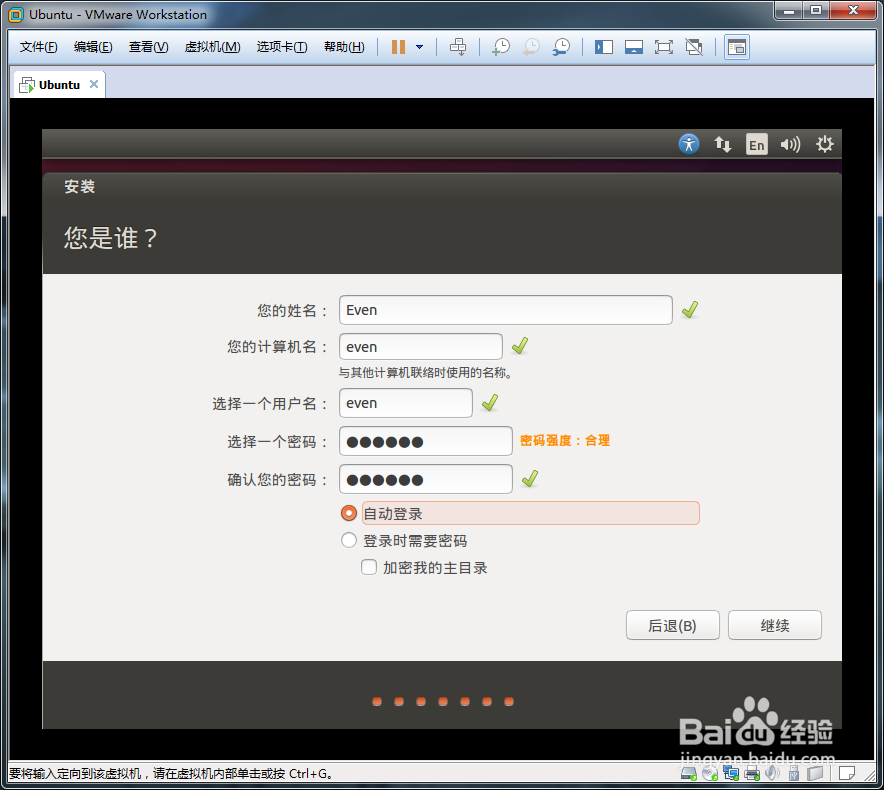Click the volume indicator in Ubuntu panel
The width and height of the screenshot is (884, 790).
click(x=790, y=144)
